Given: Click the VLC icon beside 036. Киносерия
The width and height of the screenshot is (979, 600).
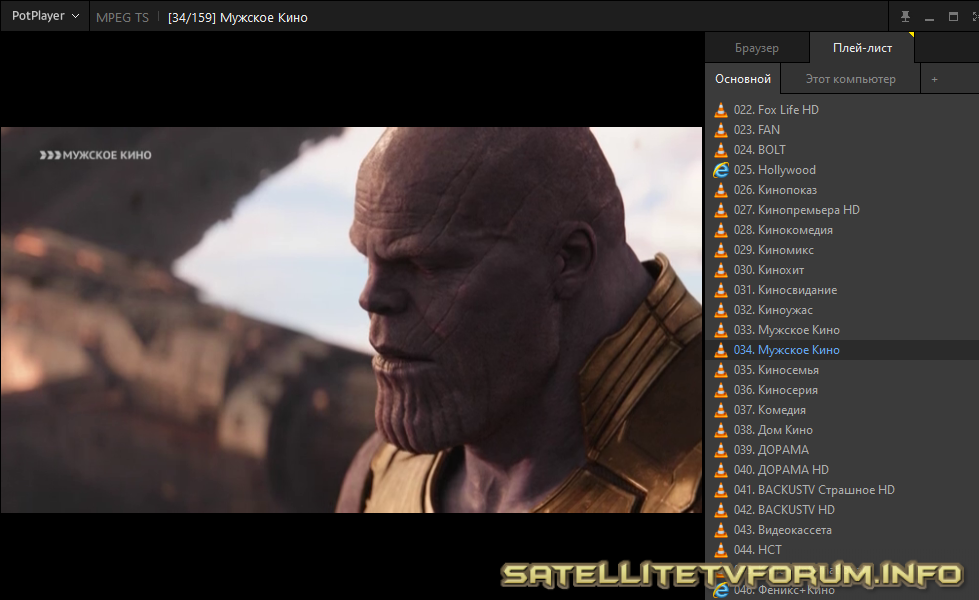Looking at the screenshot, I should pyautogui.click(x=721, y=390).
